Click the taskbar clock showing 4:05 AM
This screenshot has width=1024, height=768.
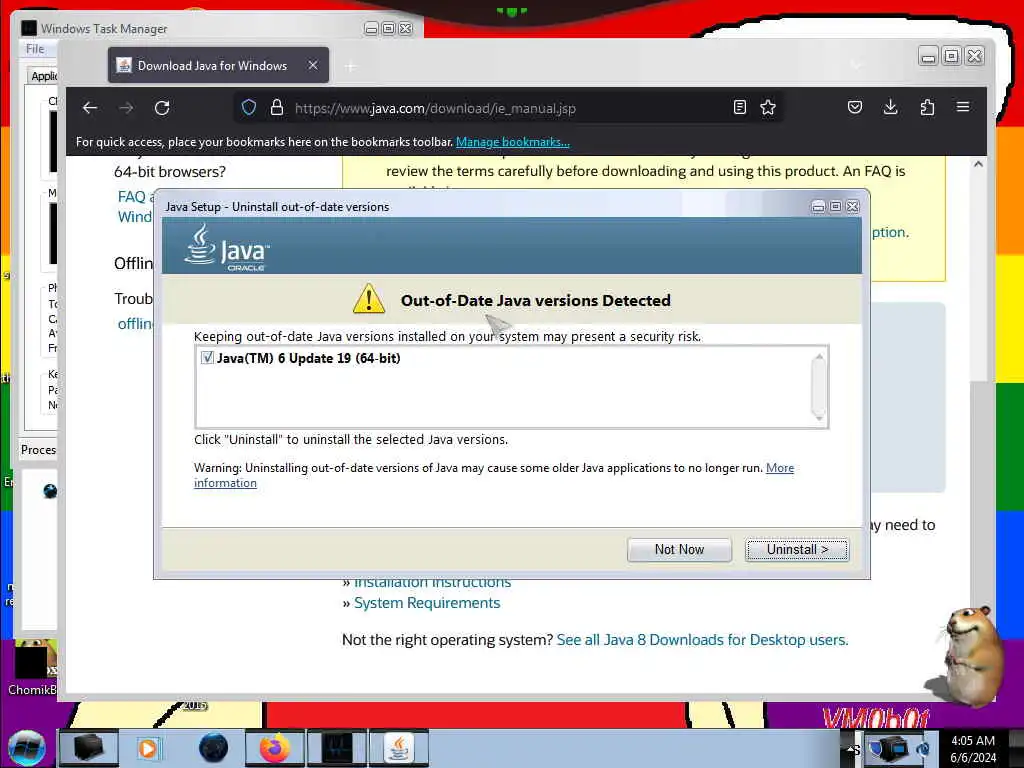point(973,748)
